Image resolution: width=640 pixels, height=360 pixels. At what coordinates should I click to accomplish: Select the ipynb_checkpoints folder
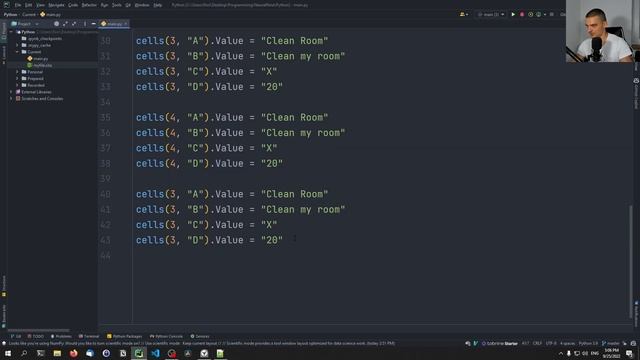(42, 38)
